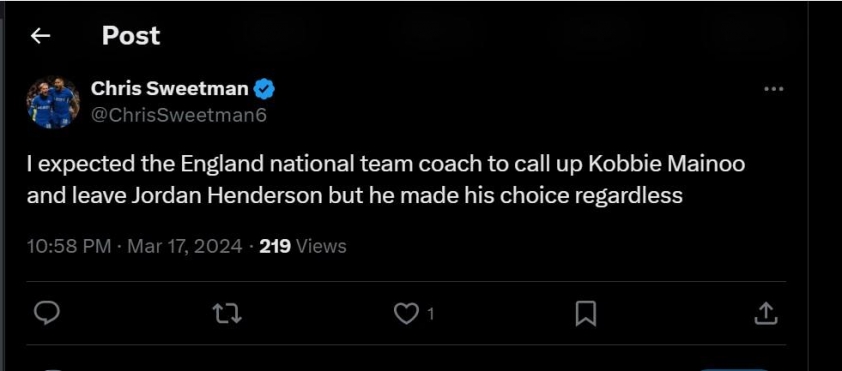Click the 10:58 PM timestamp
This screenshot has height=371, width=842.
click(69, 246)
